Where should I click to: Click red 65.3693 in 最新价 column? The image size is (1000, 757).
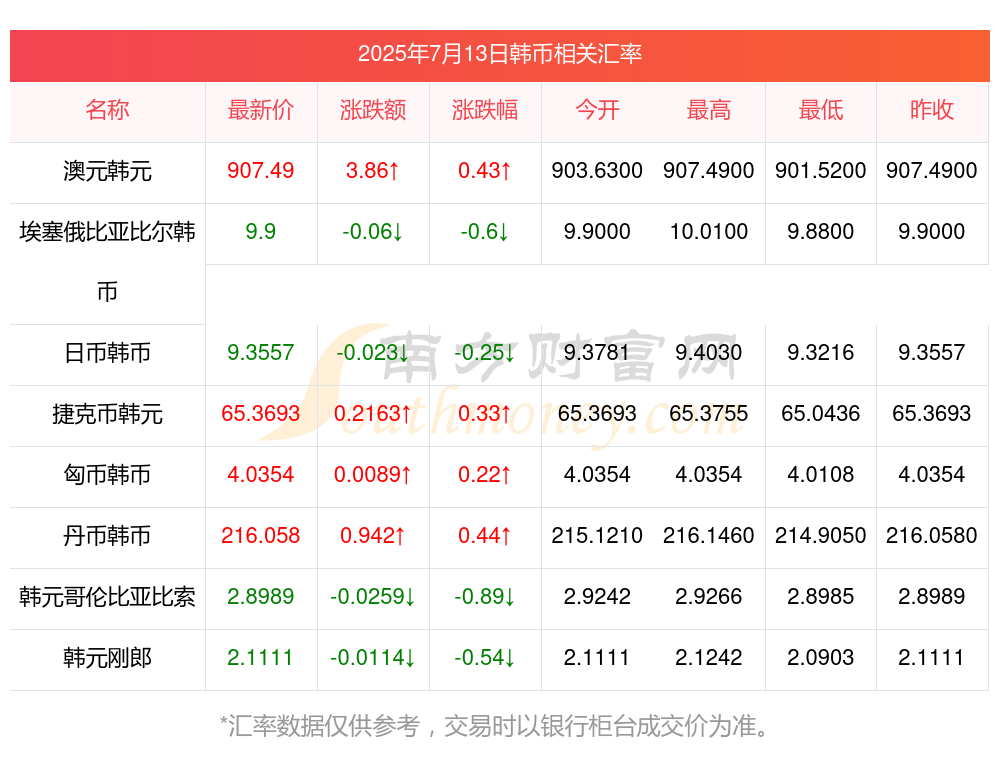pos(261,414)
